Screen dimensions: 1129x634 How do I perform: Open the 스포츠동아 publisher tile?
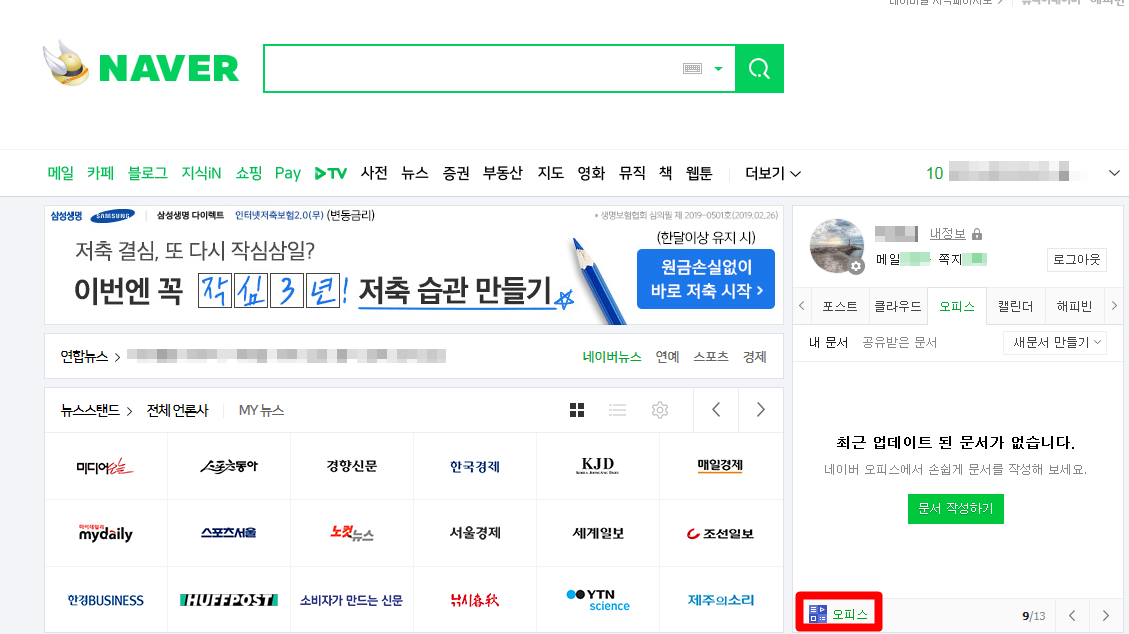(229, 466)
